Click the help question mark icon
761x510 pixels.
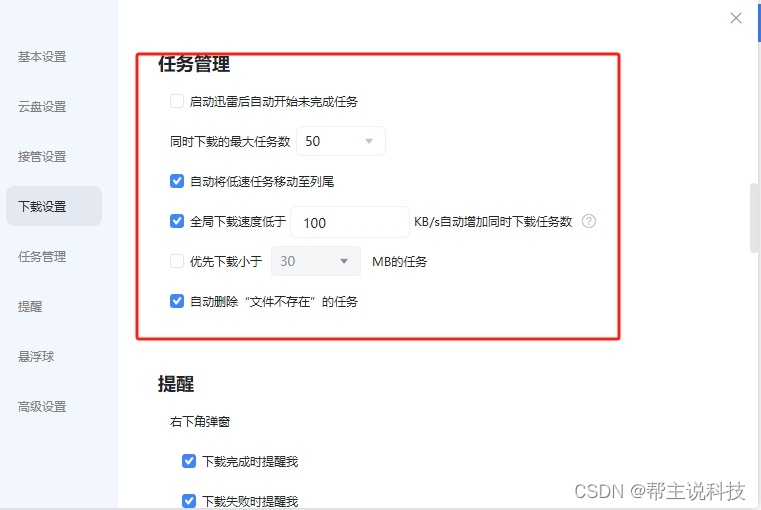(589, 221)
